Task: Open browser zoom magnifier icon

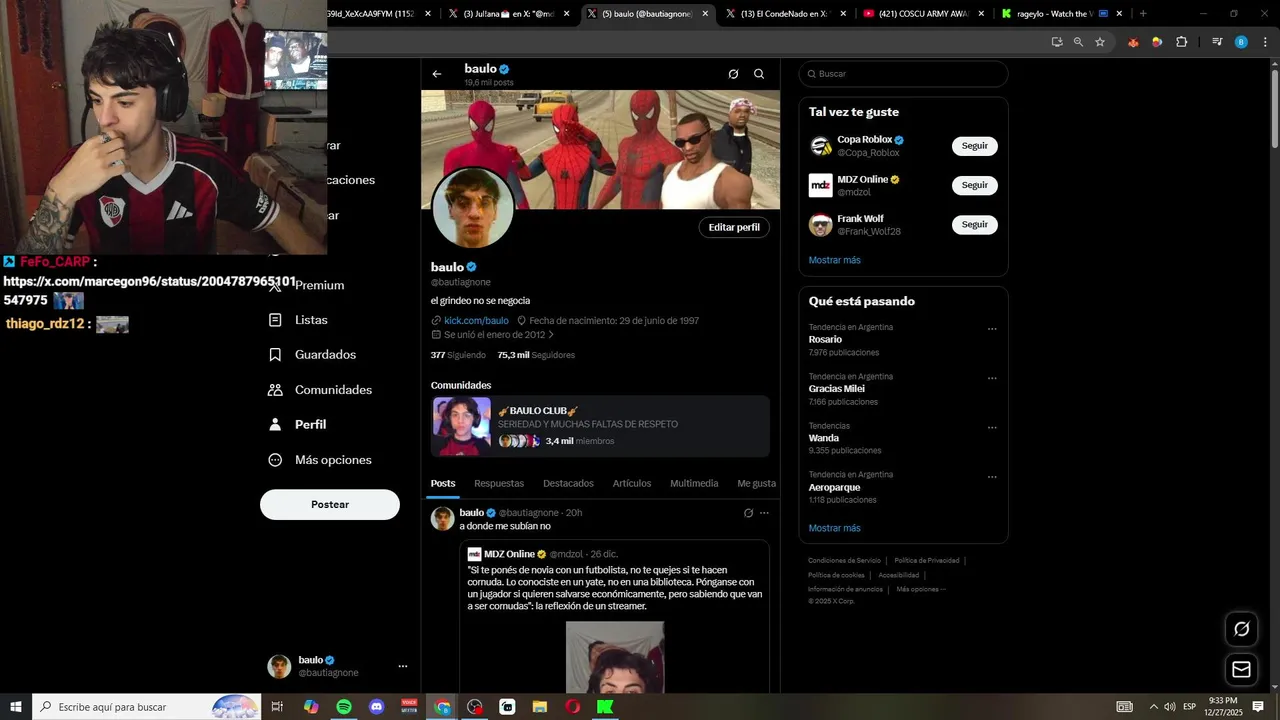Action: click(x=1078, y=42)
